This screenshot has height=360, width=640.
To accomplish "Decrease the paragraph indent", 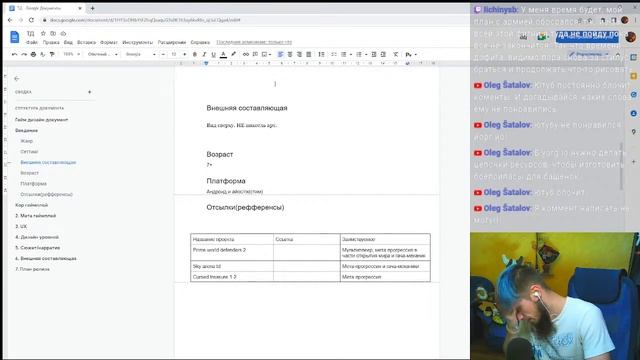I will (374, 54).
